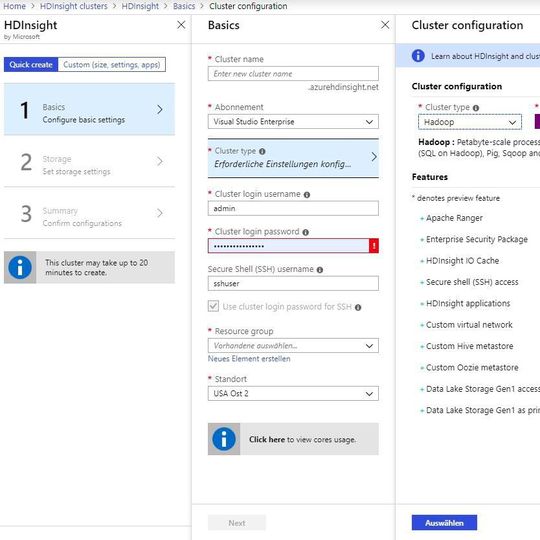This screenshot has width=540, height=540.
Task: Open step 1 Basics
Action: [90, 109]
